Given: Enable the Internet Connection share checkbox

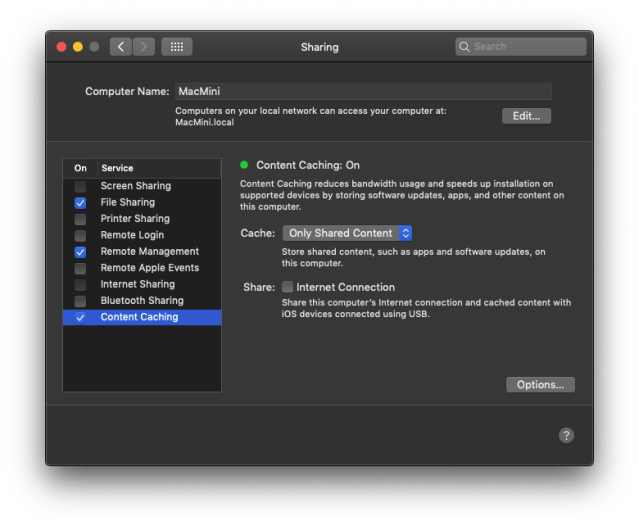Looking at the screenshot, I should coord(288,288).
